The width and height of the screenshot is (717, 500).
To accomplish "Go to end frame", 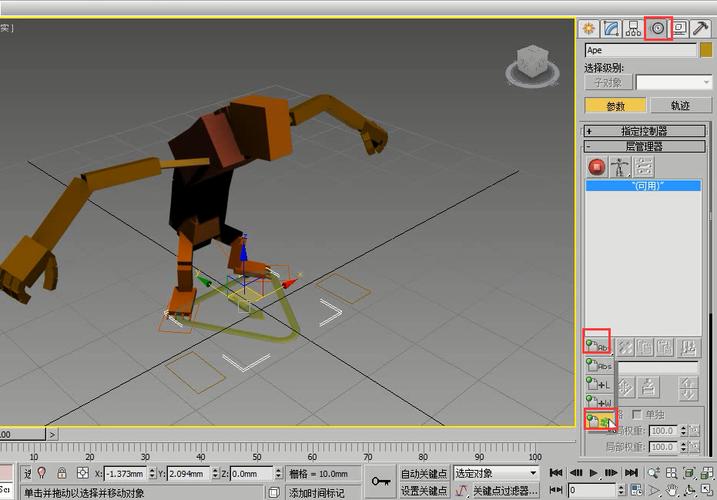I will [631, 473].
